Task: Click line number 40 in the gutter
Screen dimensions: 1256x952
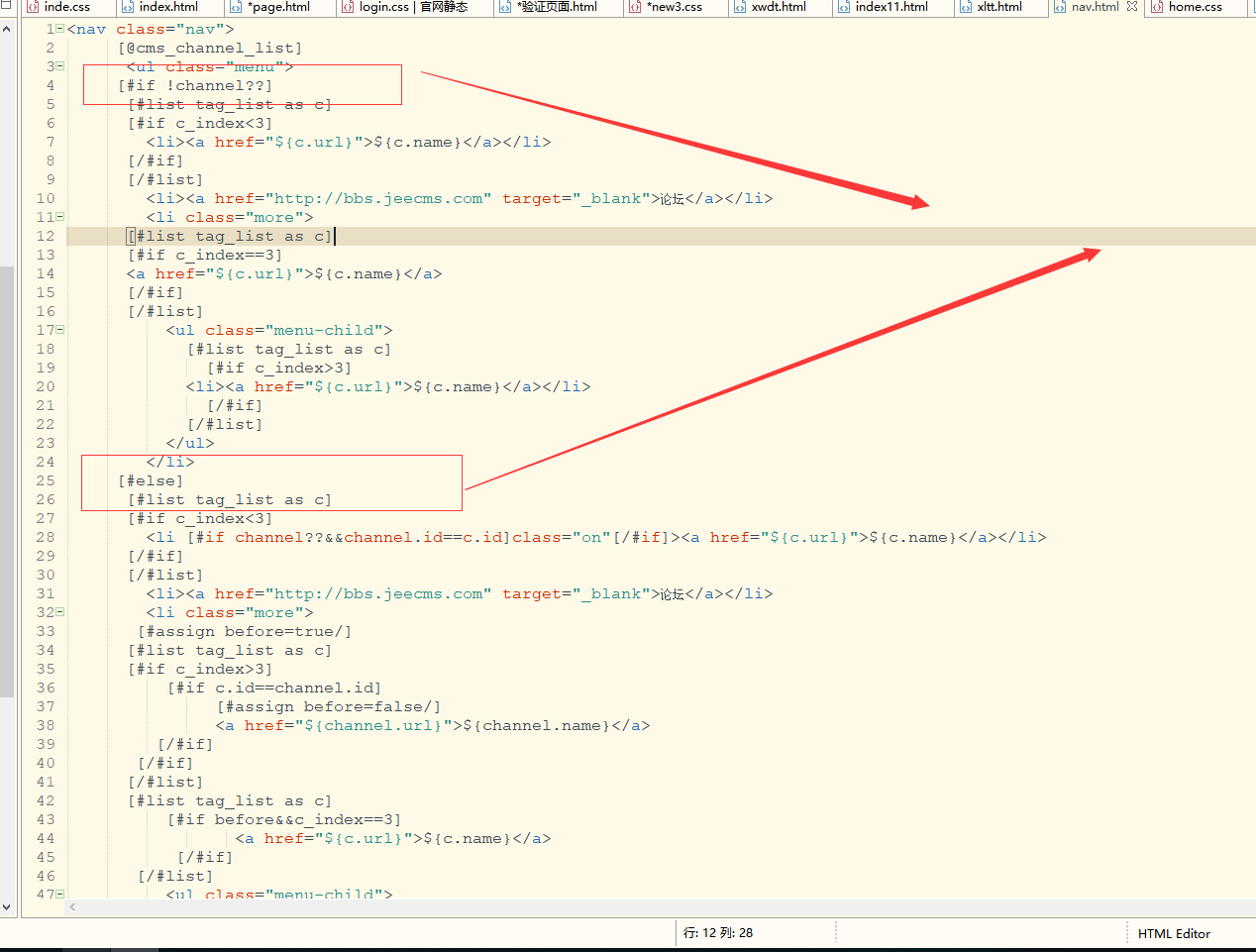Action: [x=46, y=763]
